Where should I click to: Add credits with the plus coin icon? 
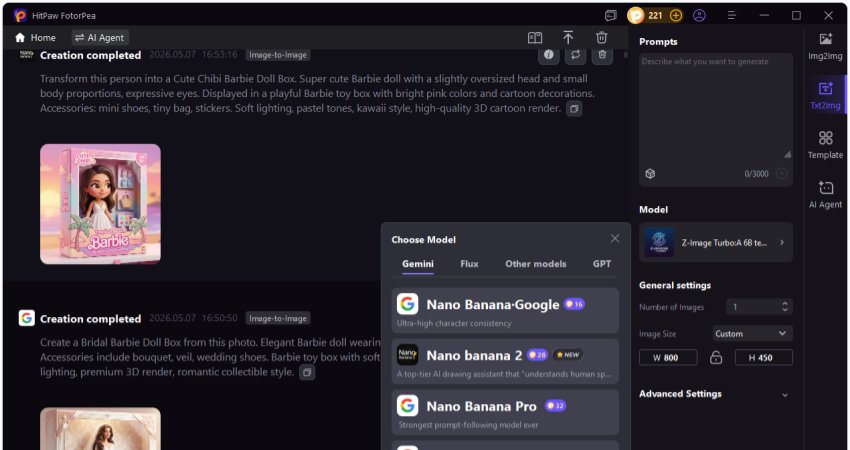pos(675,16)
